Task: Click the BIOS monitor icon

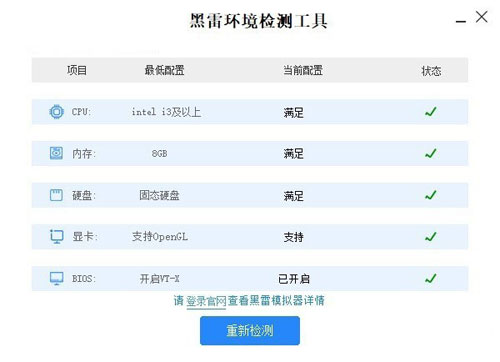Action: [x=56, y=278]
